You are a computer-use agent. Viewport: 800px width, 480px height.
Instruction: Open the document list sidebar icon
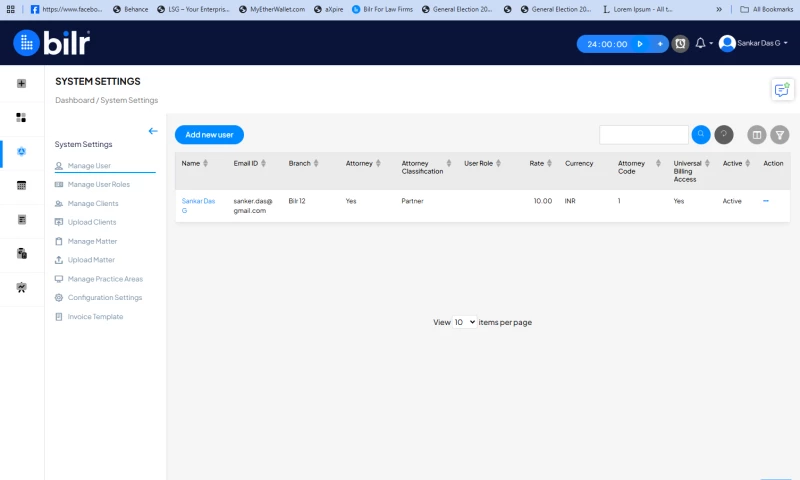[x=21, y=219]
